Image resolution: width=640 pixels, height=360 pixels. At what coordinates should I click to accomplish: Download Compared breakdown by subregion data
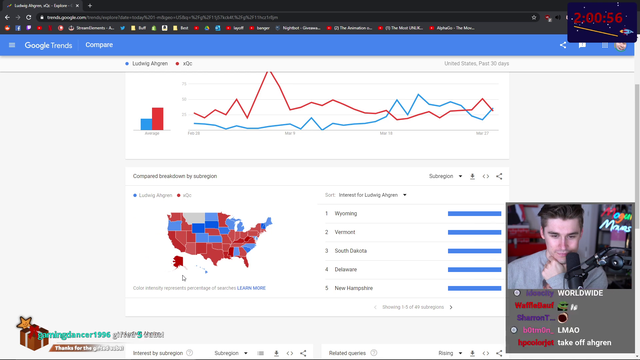pos(472,176)
